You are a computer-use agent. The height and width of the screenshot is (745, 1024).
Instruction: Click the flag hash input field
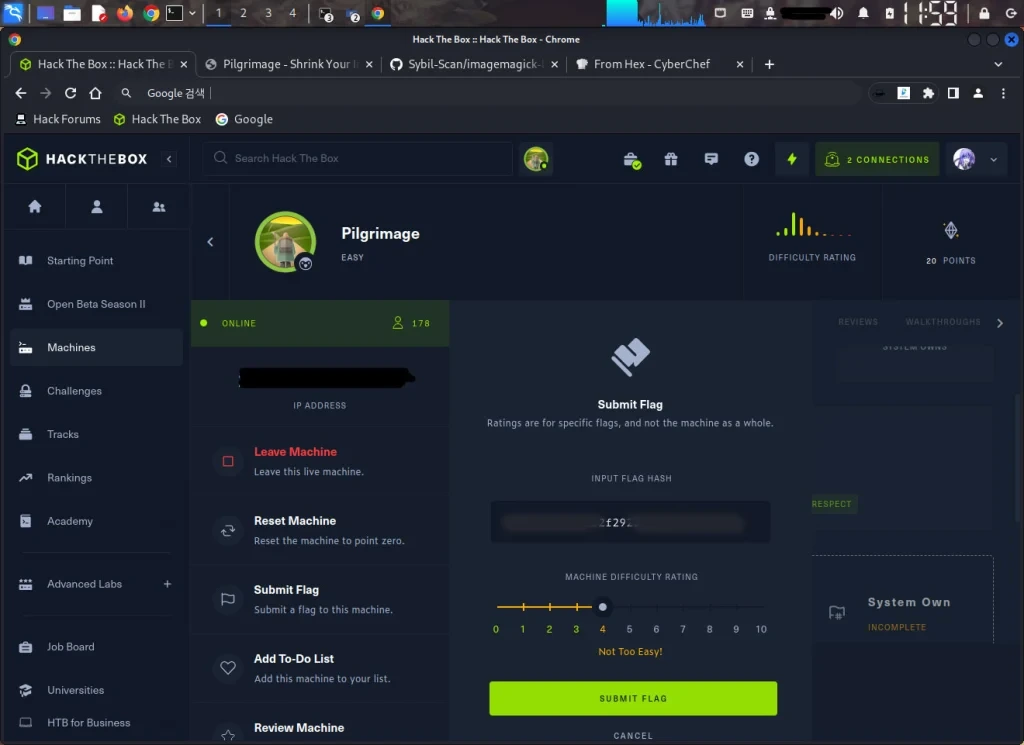630,522
